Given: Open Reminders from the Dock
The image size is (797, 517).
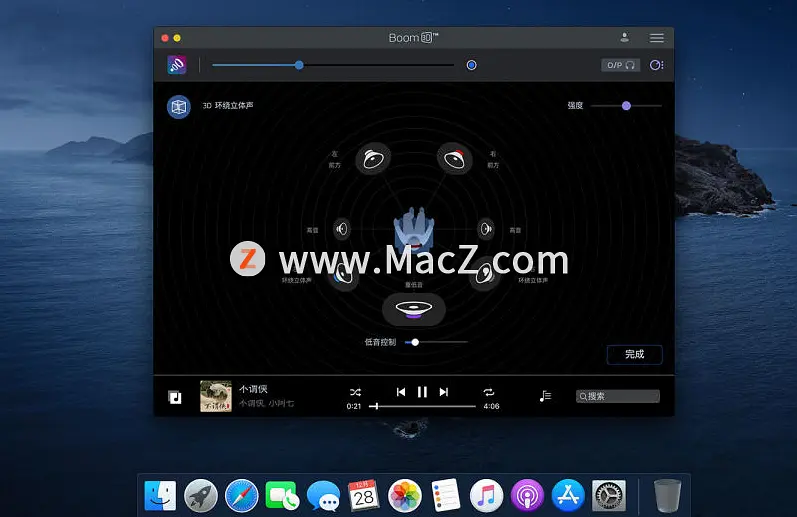Looking at the screenshot, I should (445, 495).
